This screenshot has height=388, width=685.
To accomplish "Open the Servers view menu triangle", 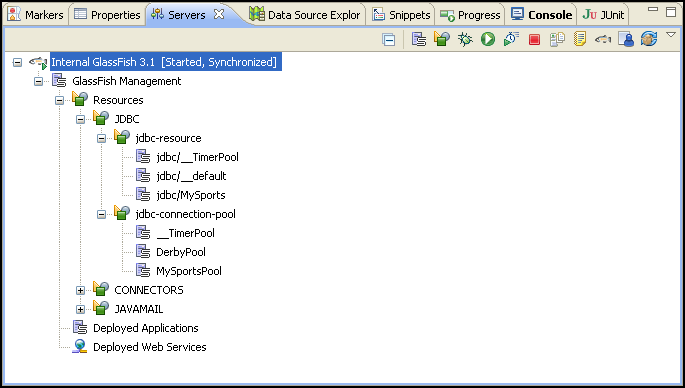I will pyautogui.click(x=671, y=35).
